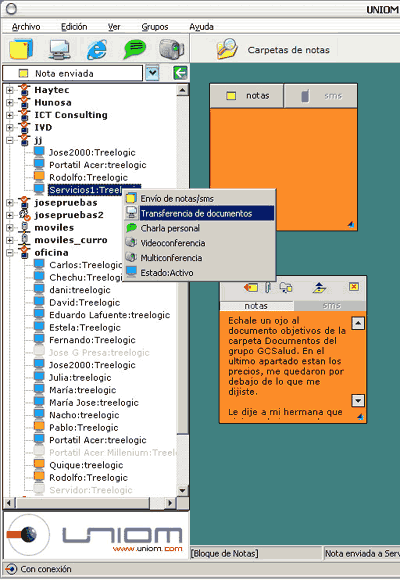Open the Grupos menu
Viewport: 400px width, 580px height.
coord(155,27)
